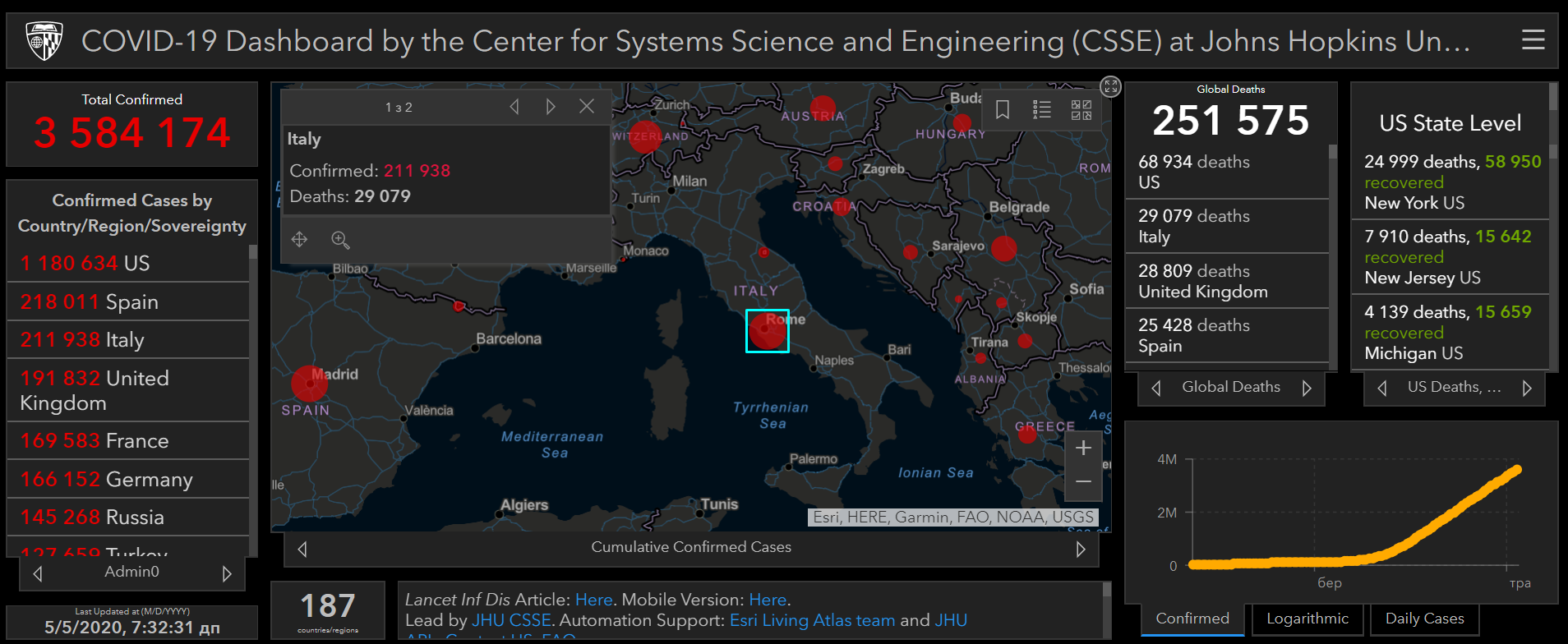Open the basemap gallery grid icon
The image size is (1568, 644).
click(1081, 109)
